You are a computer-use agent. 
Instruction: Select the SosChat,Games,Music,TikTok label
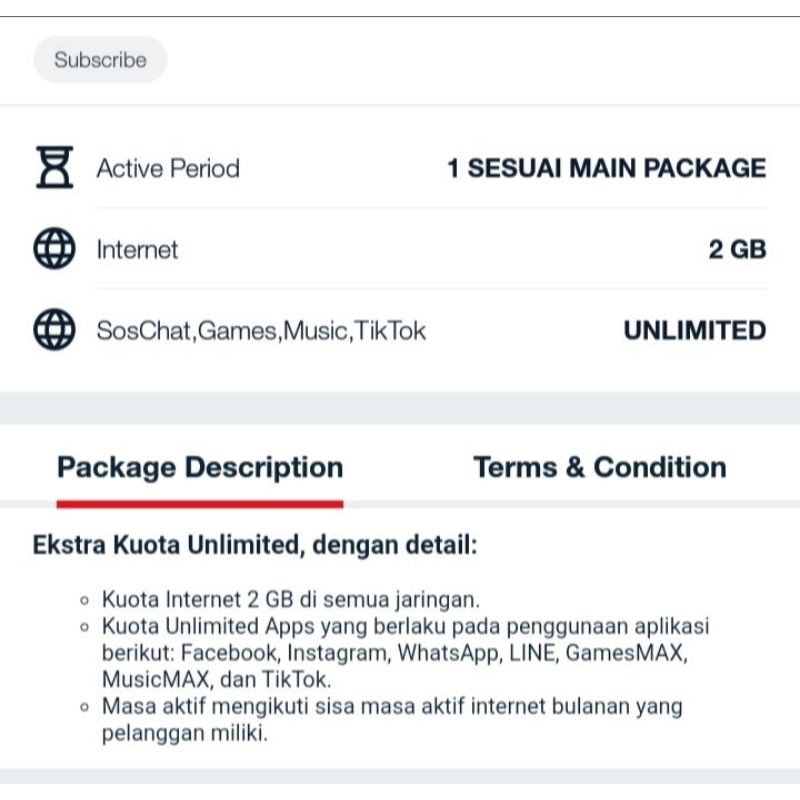point(261,330)
